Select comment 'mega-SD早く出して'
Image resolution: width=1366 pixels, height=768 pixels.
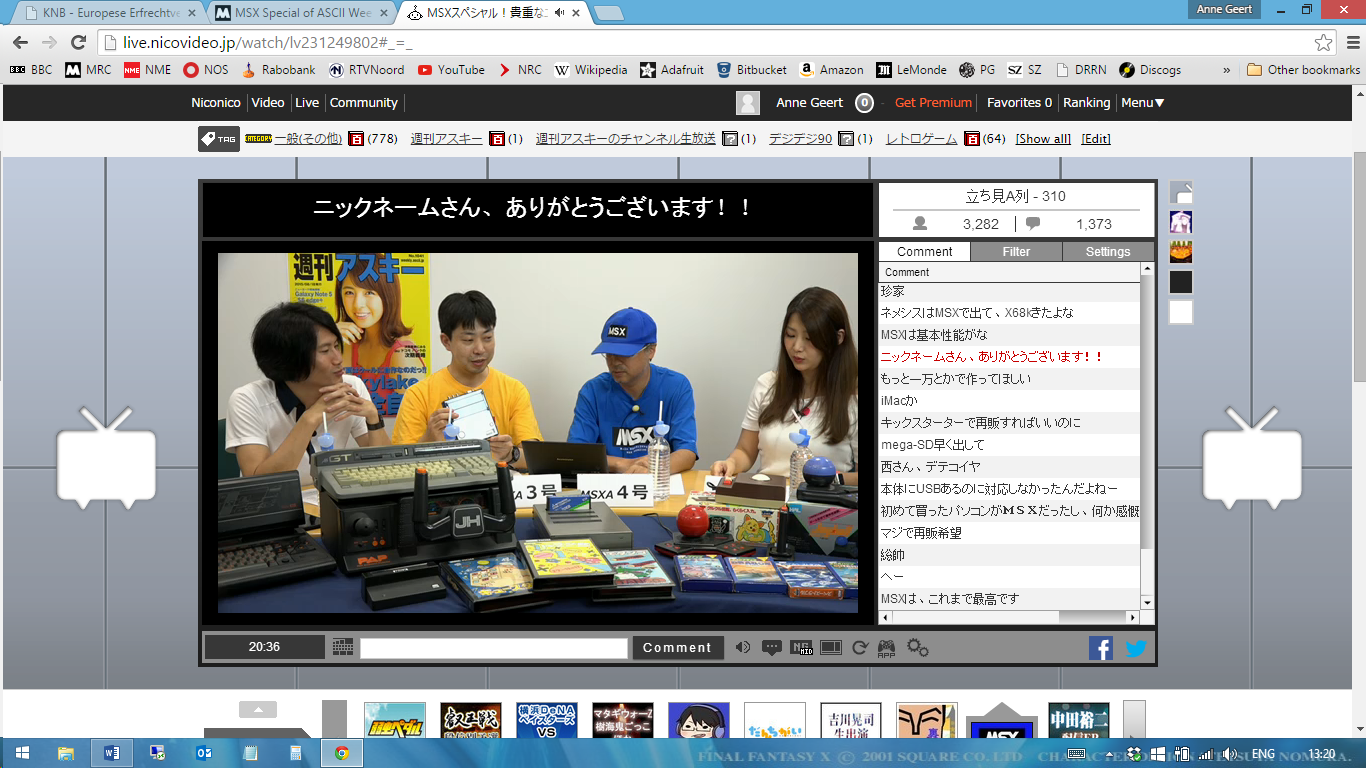[1010, 445]
